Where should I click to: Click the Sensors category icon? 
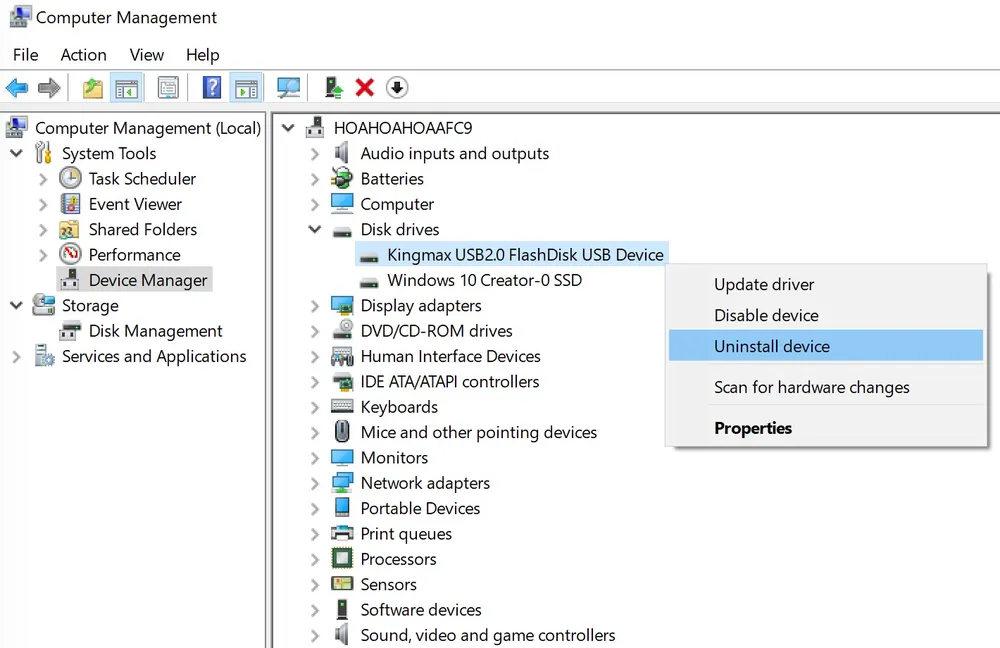342,584
